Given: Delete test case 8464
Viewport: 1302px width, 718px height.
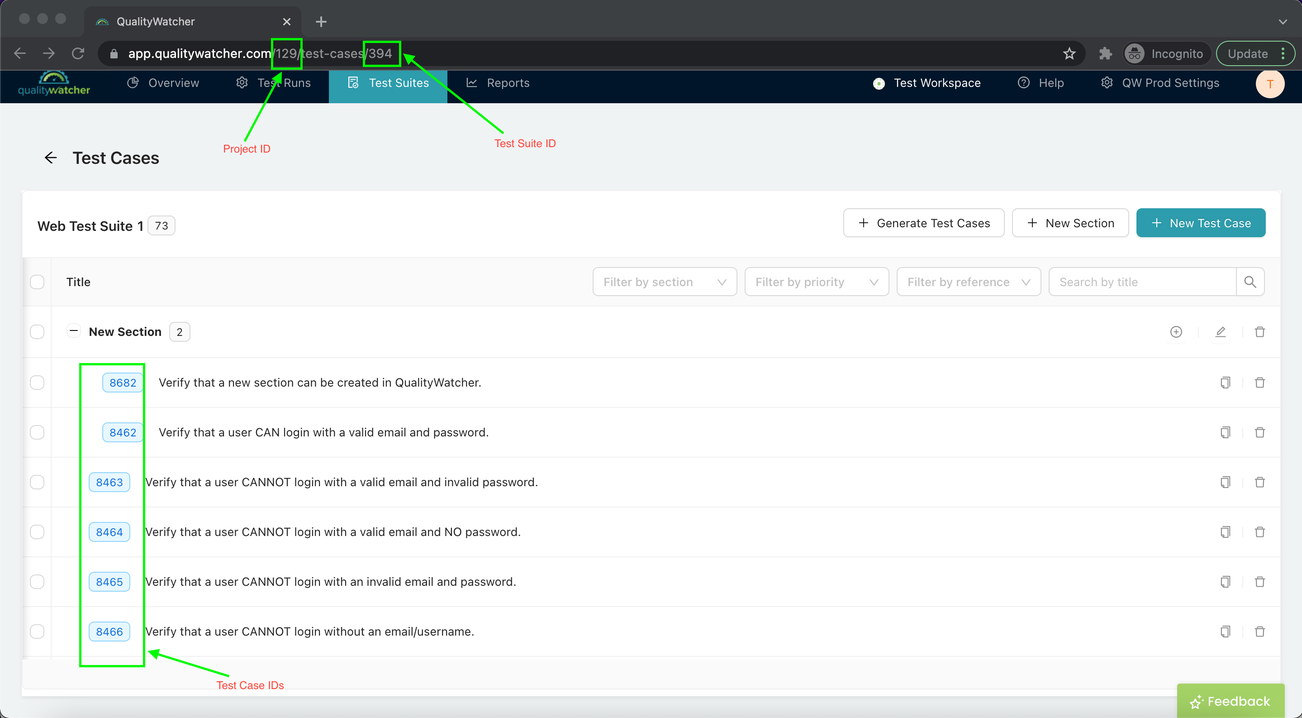Looking at the screenshot, I should tap(1260, 532).
